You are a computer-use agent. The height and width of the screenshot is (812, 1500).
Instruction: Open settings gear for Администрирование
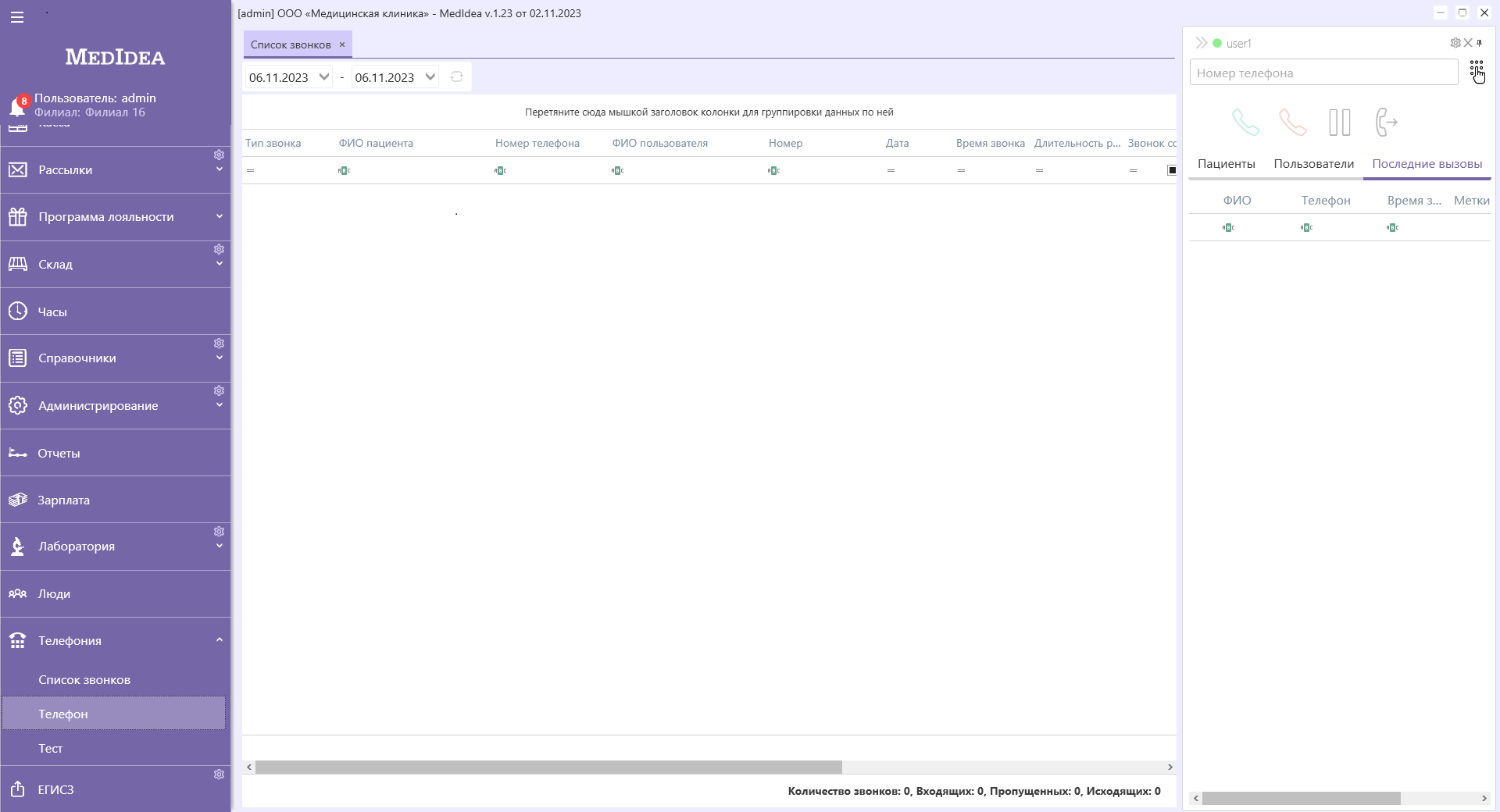tap(219, 390)
